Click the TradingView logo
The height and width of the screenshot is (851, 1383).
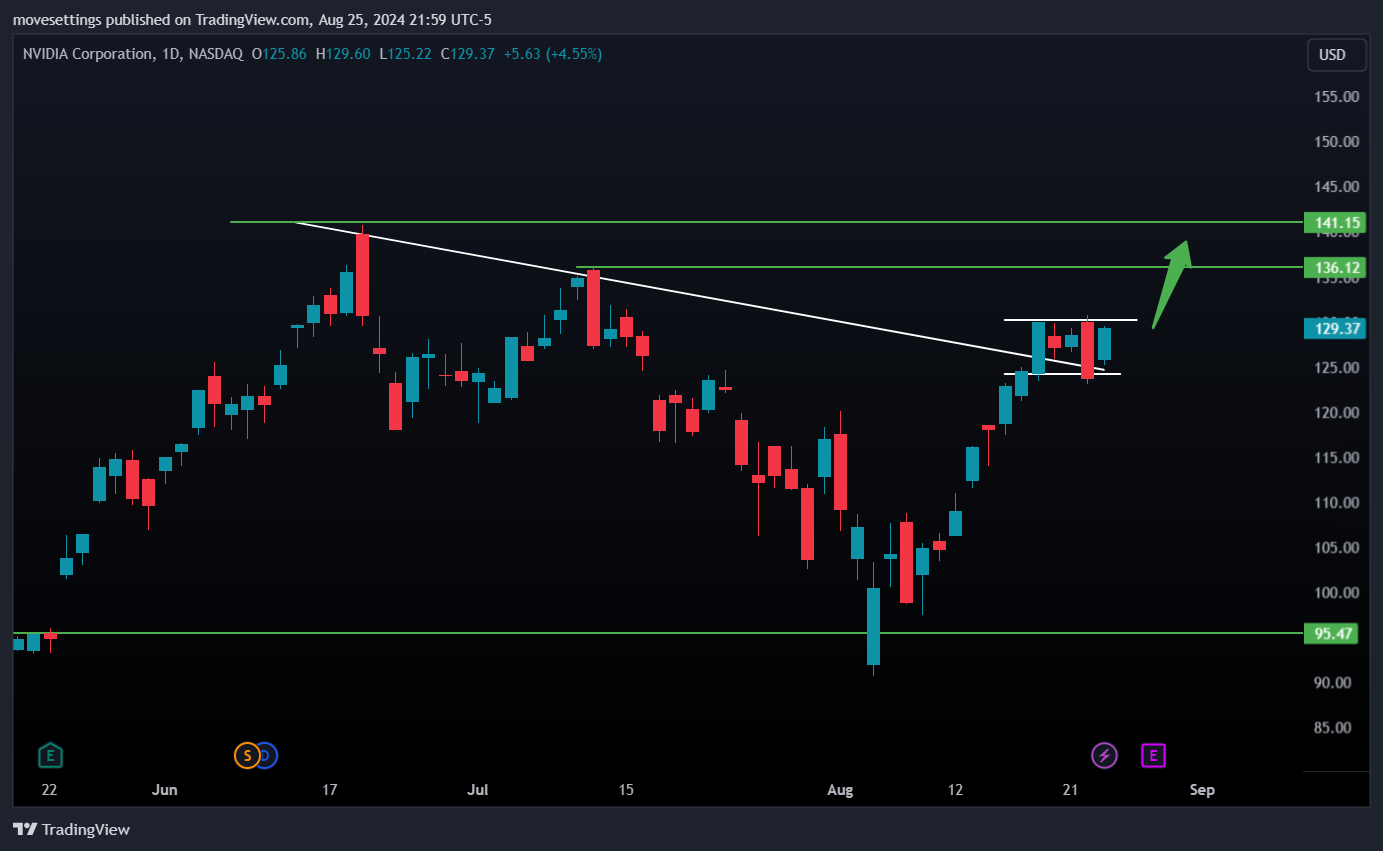pyautogui.click(x=71, y=829)
